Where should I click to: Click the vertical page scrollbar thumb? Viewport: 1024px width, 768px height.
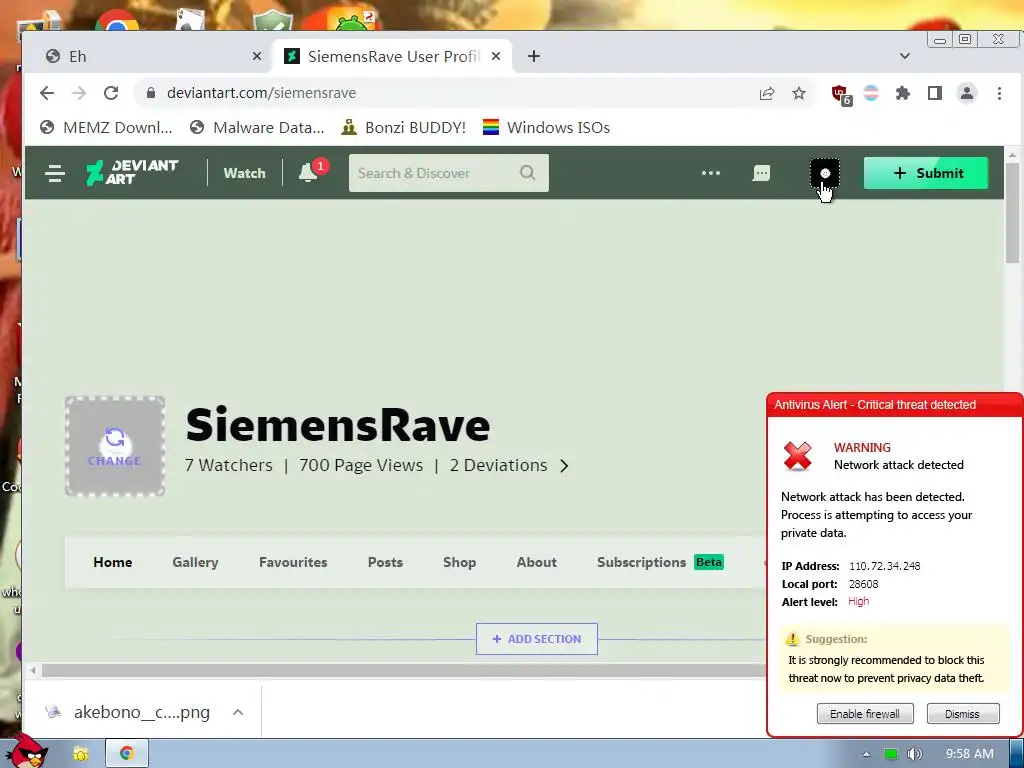click(1012, 212)
